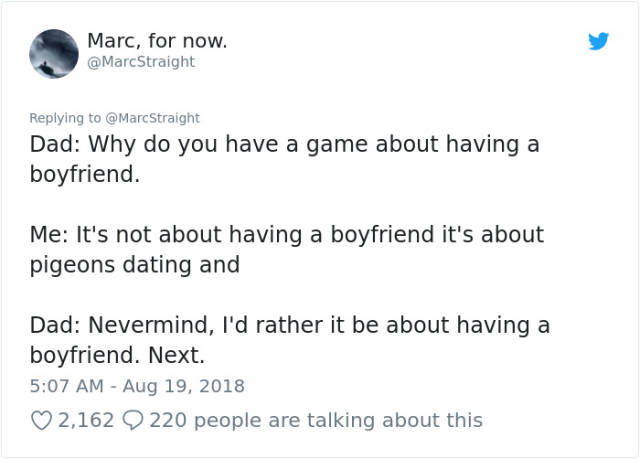
Task: Open replies via speech bubble icon
Action: pos(133,420)
